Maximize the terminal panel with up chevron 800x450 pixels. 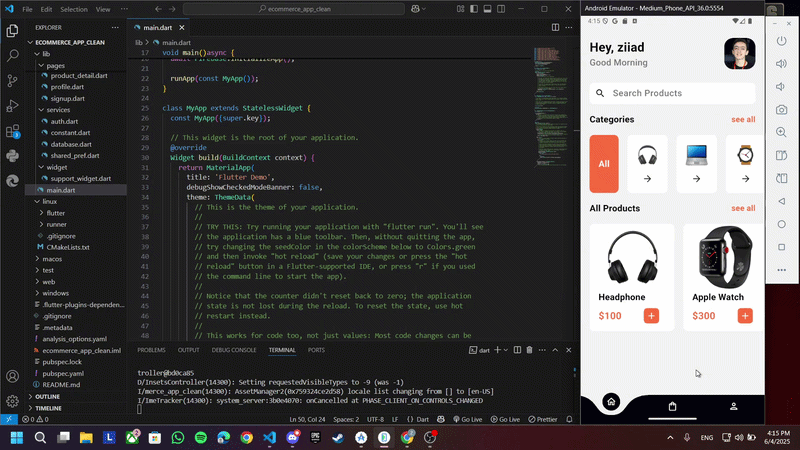(x=555, y=350)
